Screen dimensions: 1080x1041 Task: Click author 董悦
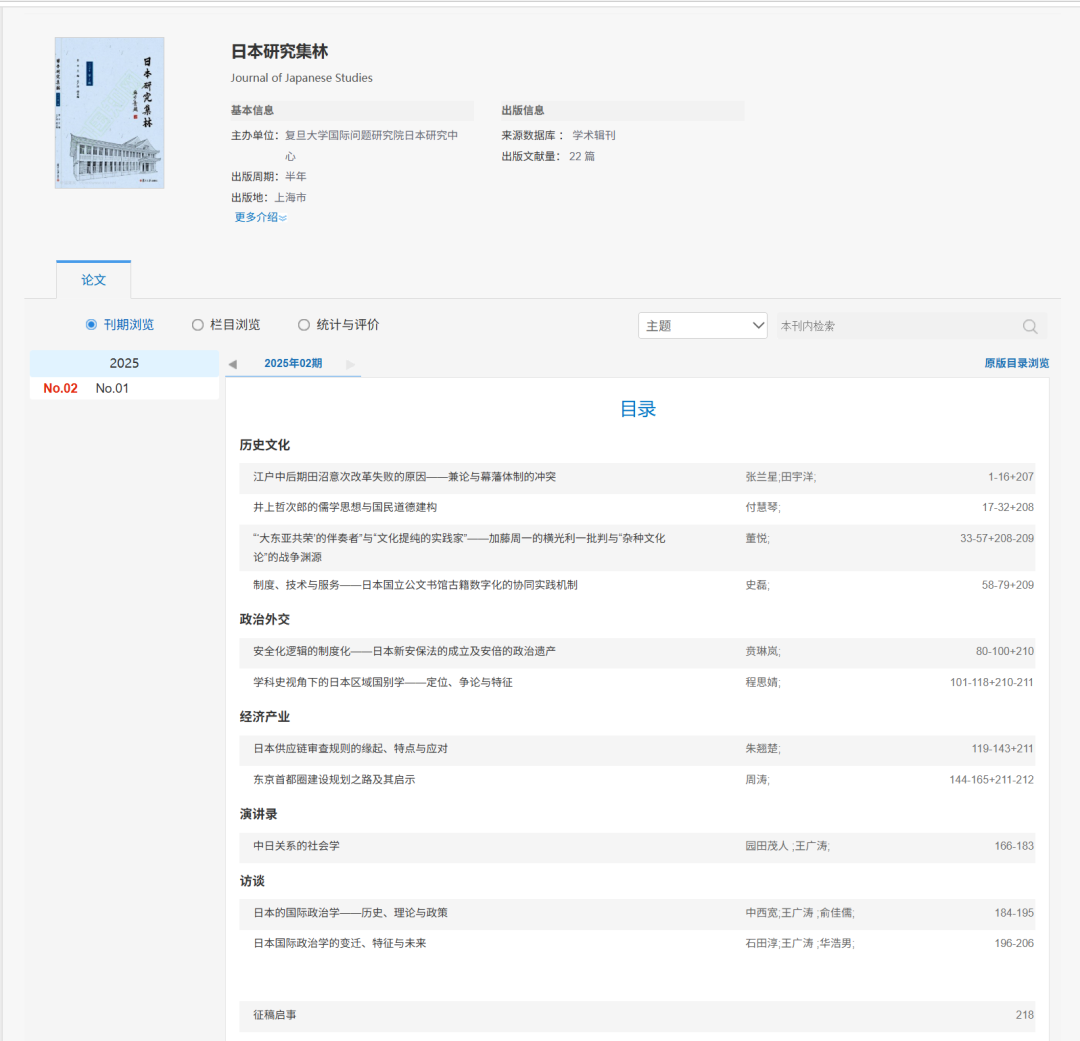pos(756,538)
